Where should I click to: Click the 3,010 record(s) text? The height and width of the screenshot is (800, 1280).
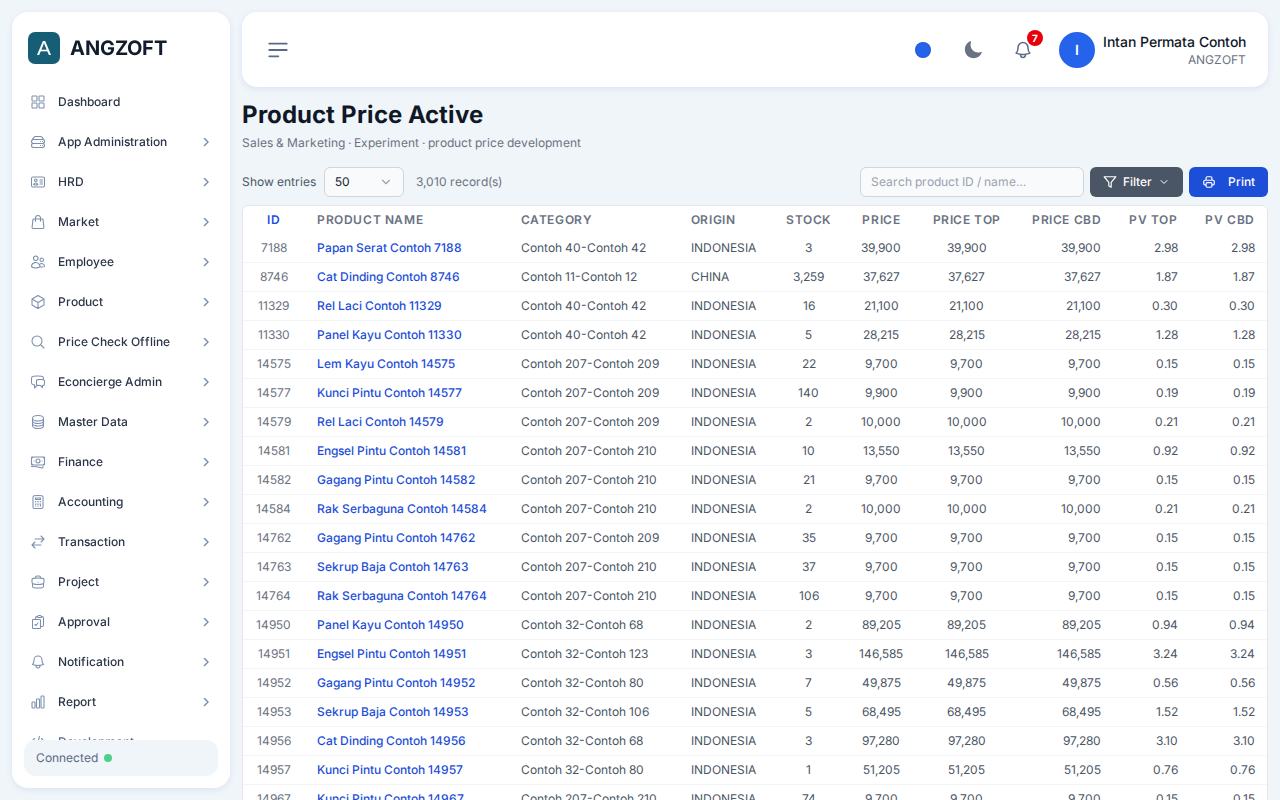coord(459,182)
